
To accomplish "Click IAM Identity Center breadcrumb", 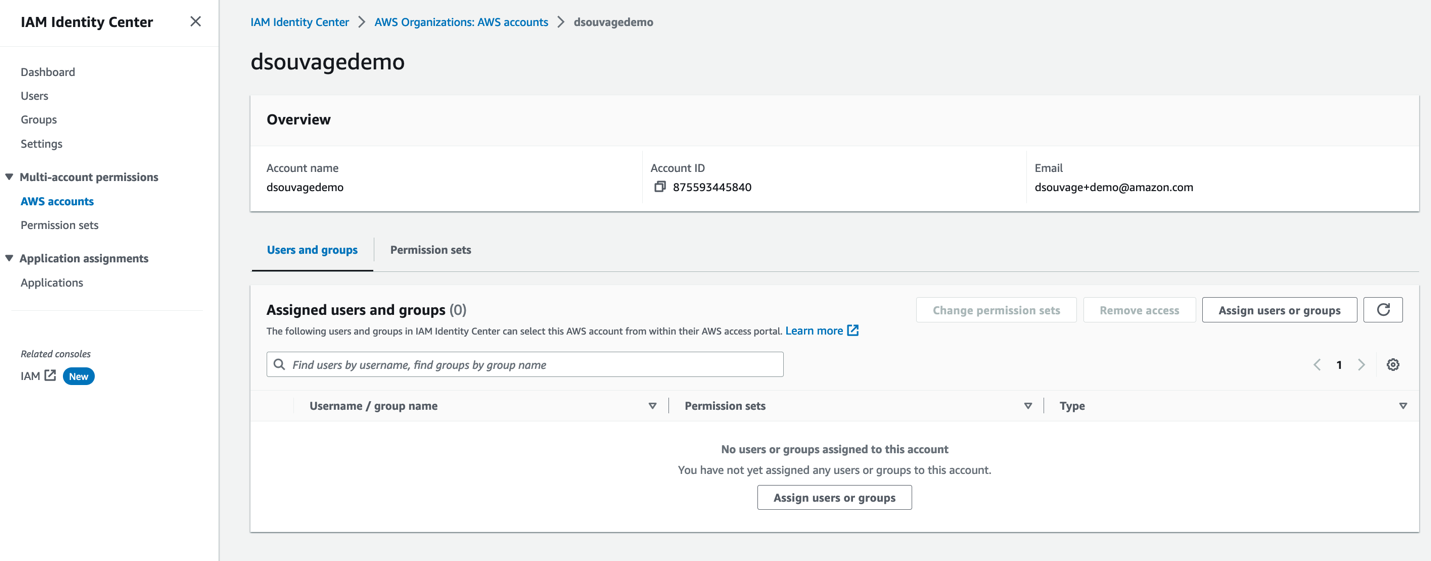I will point(300,22).
